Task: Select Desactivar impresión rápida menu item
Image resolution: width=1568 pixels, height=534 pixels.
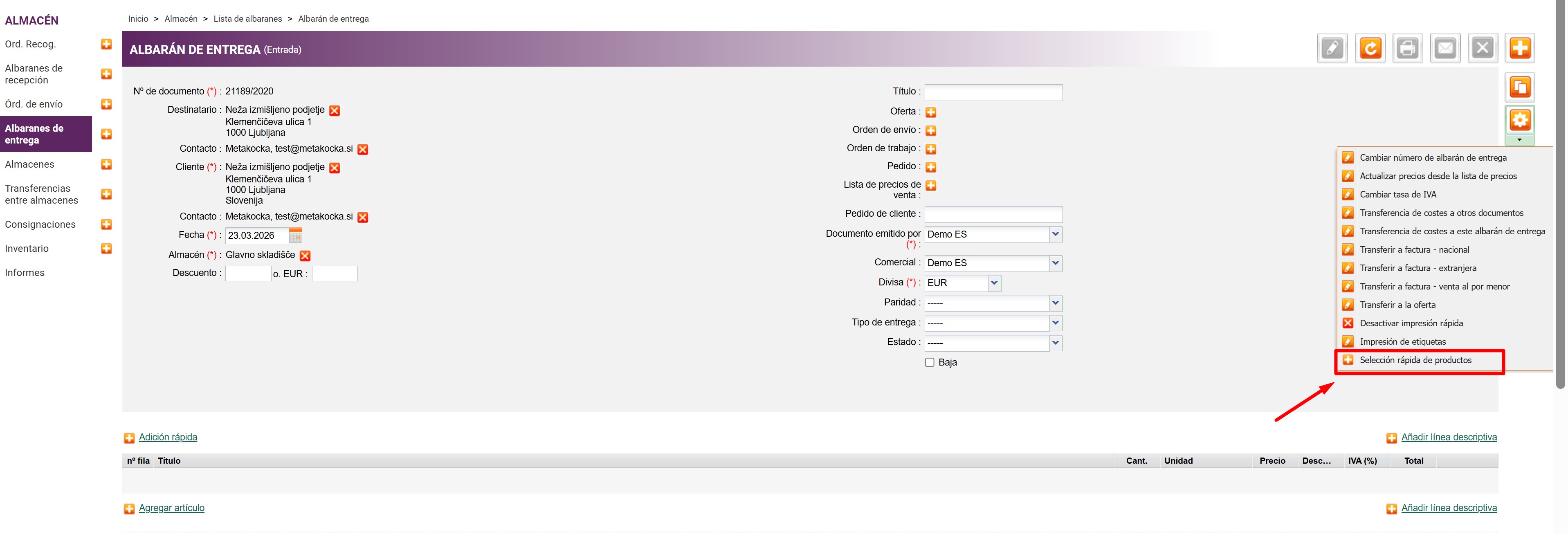Action: 1411,323
